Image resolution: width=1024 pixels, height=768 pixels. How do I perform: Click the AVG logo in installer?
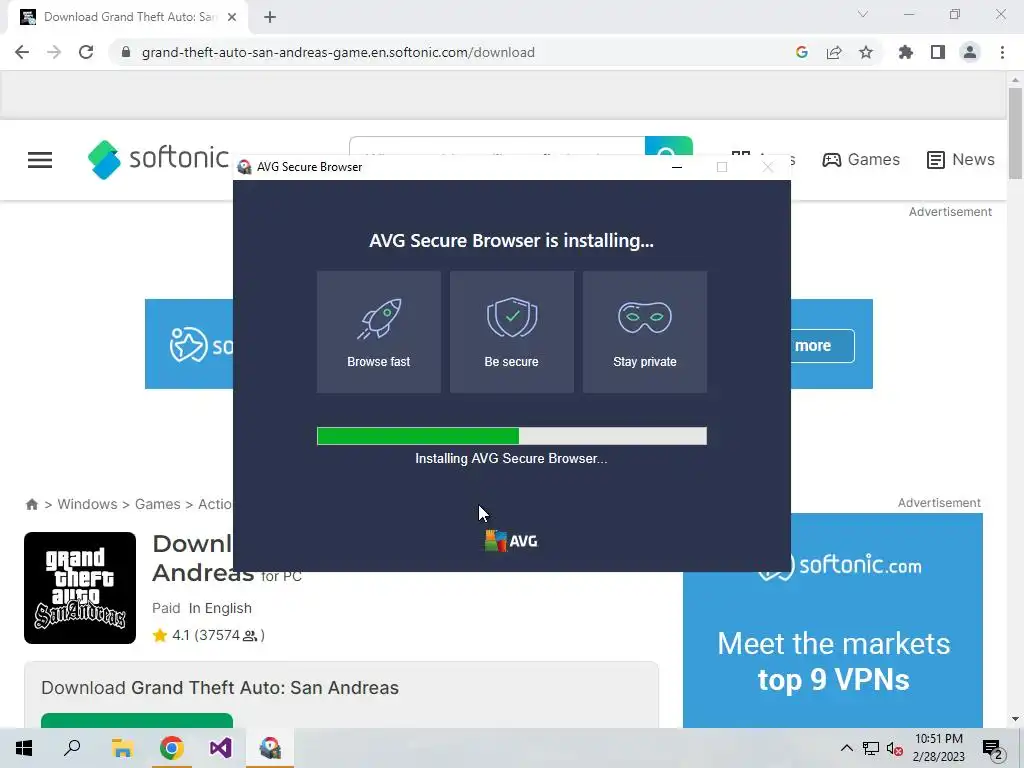[x=511, y=541]
